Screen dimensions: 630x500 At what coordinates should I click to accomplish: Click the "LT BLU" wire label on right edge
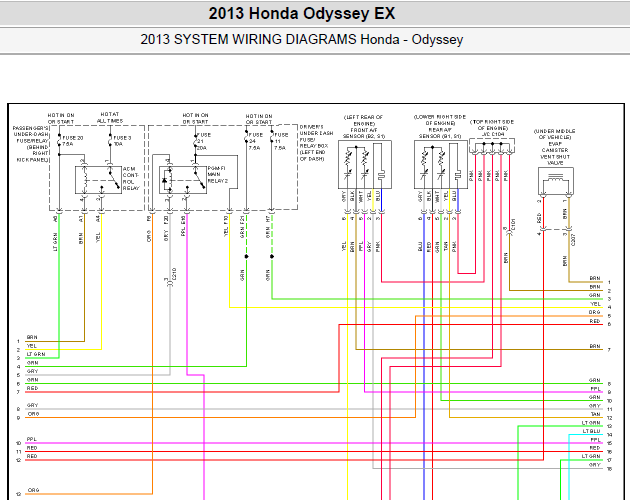click(591, 431)
